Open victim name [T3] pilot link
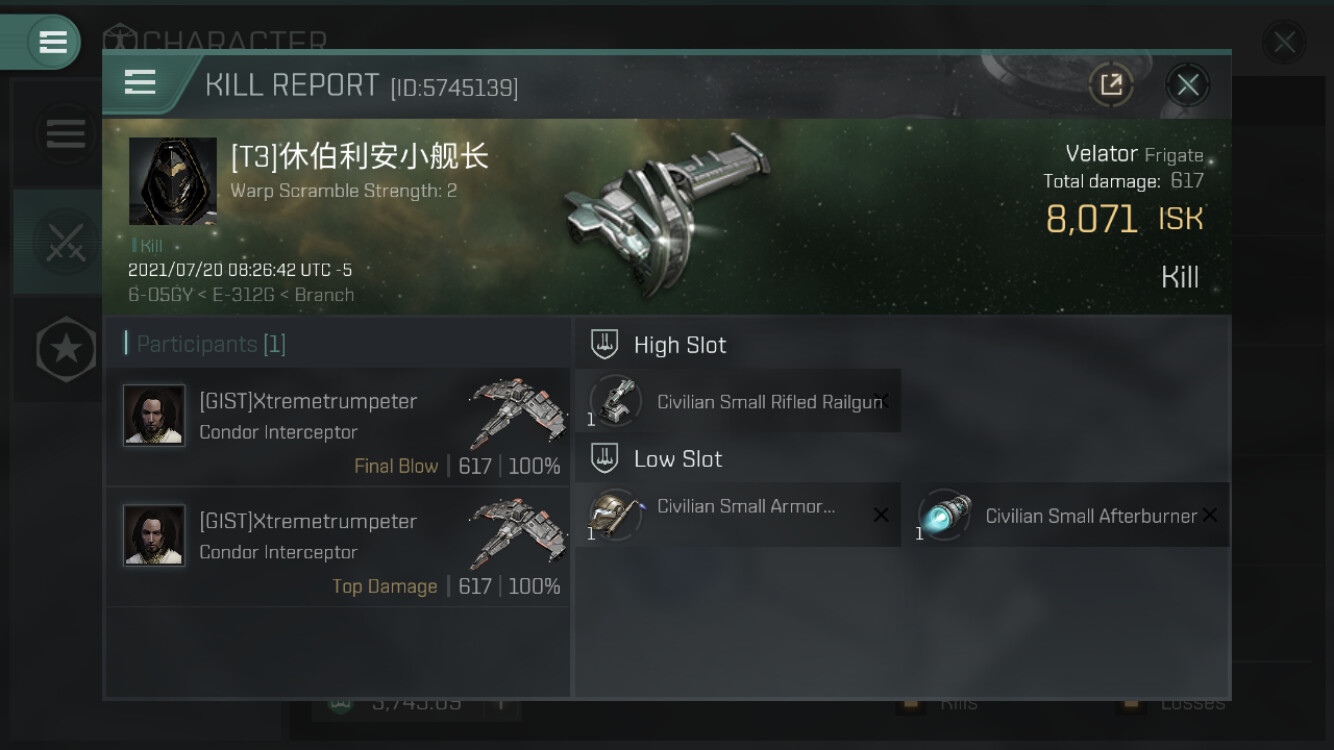The width and height of the screenshot is (1334, 750). (359, 157)
